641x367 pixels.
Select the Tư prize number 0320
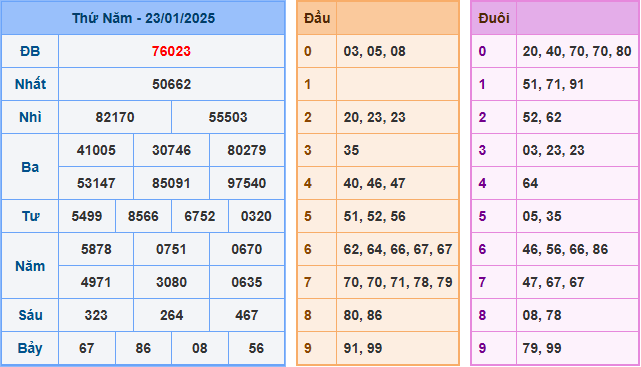tap(256, 216)
